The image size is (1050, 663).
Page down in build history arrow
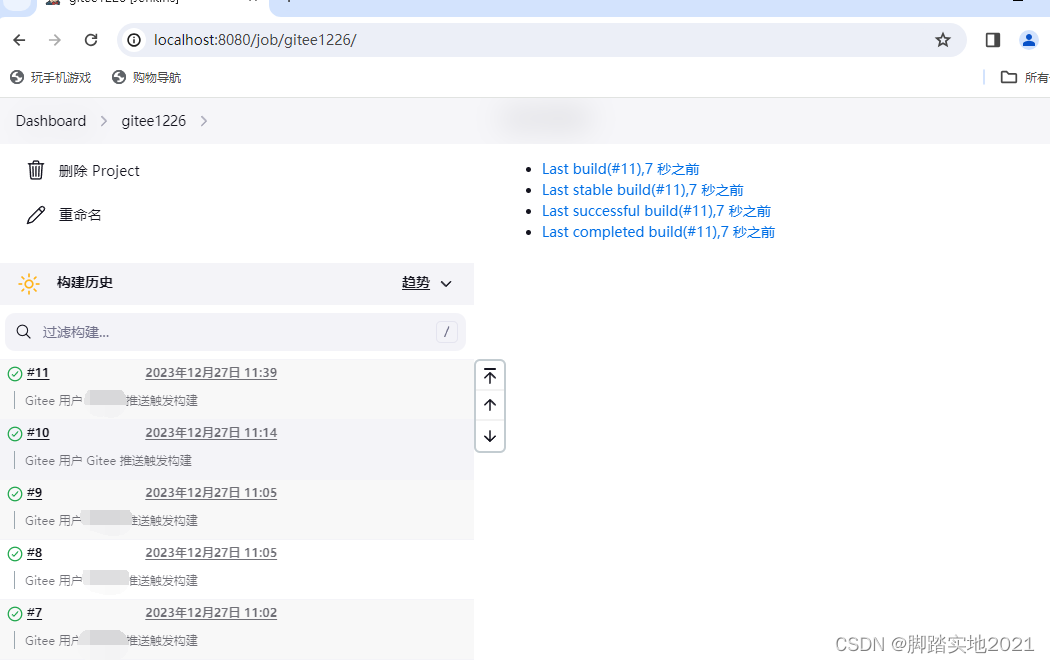pyautogui.click(x=490, y=436)
